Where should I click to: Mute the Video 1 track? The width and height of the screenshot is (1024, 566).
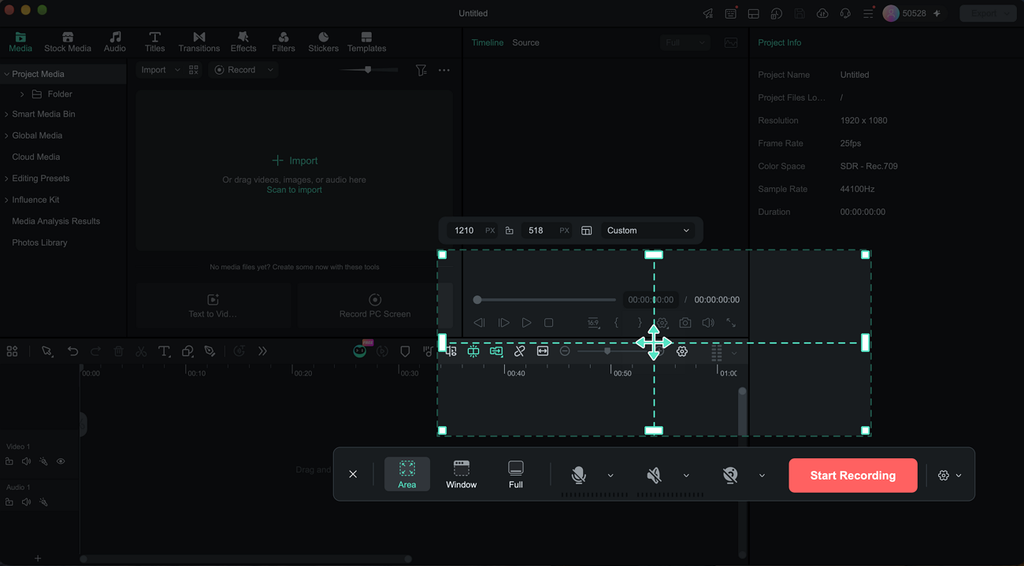point(26,462)
